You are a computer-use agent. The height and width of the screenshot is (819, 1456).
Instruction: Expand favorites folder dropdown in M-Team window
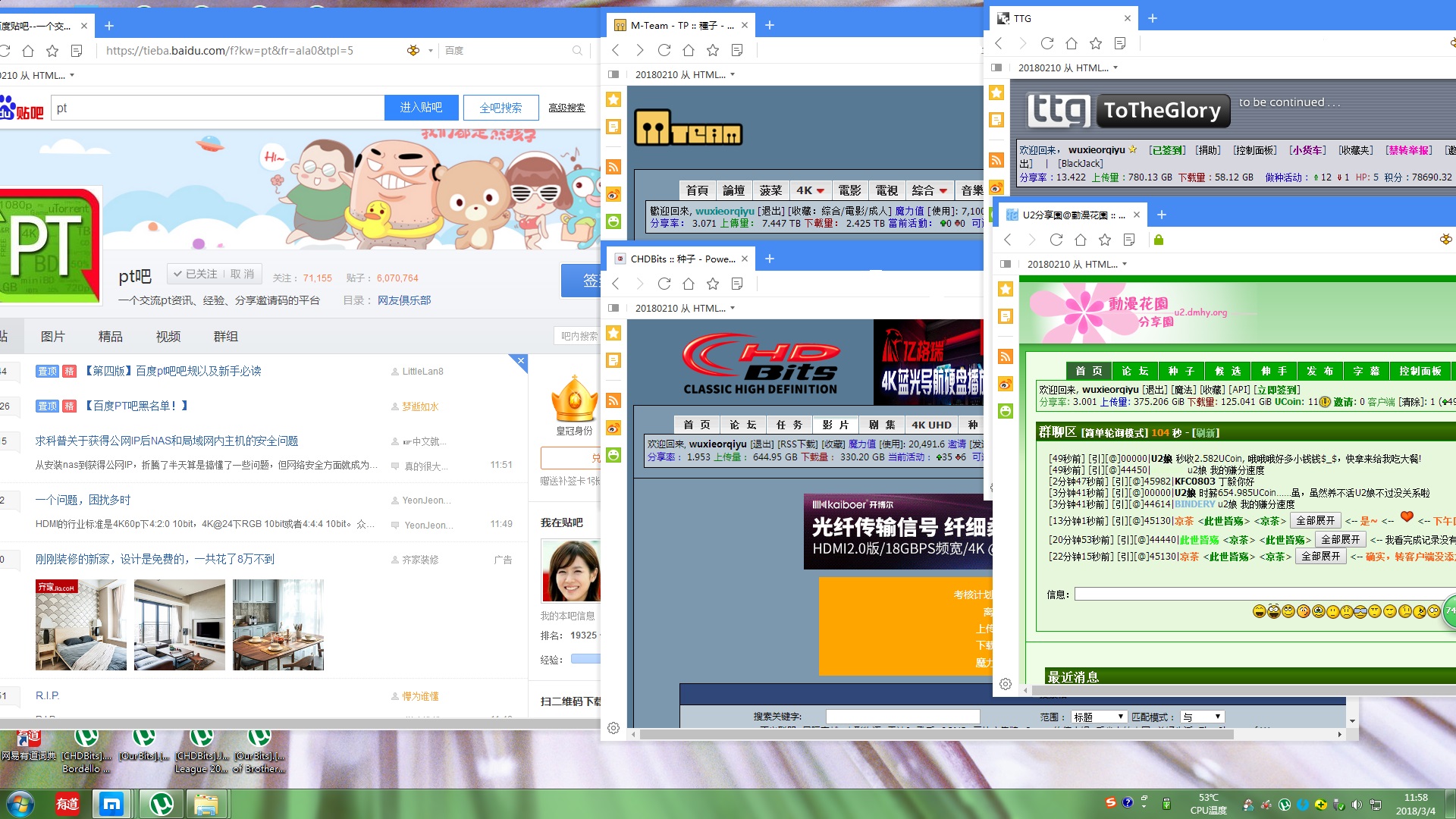point(733,74)
